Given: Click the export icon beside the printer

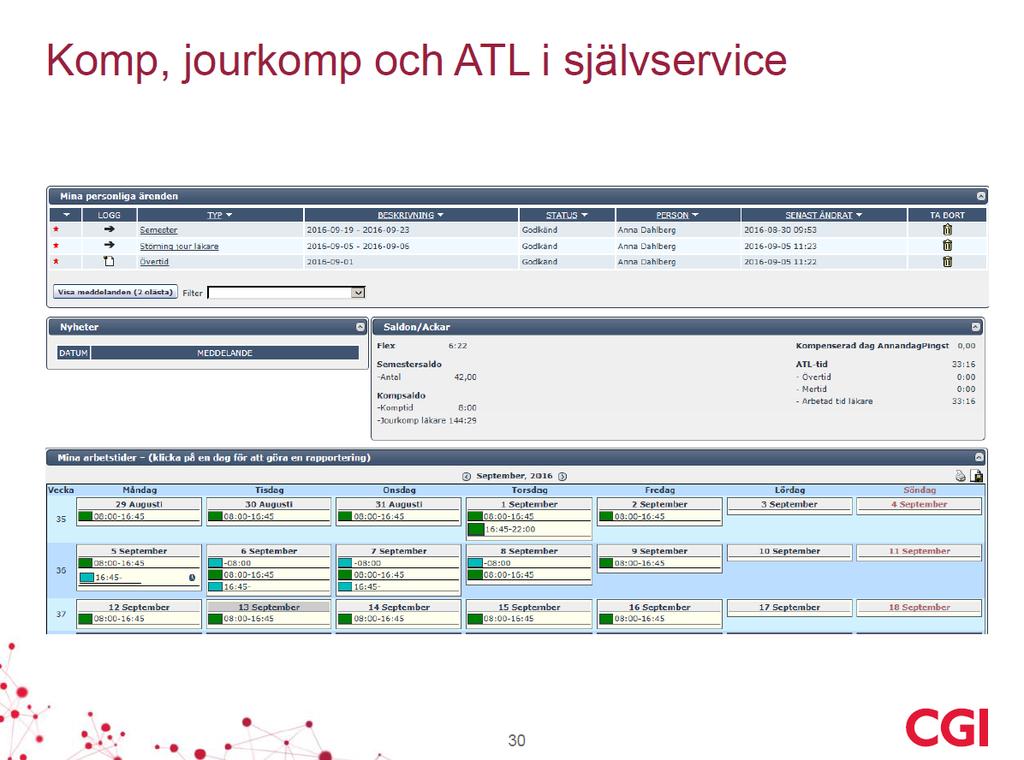Looking at the screenshot, I should pyautogui.click(x=976, y=476).
